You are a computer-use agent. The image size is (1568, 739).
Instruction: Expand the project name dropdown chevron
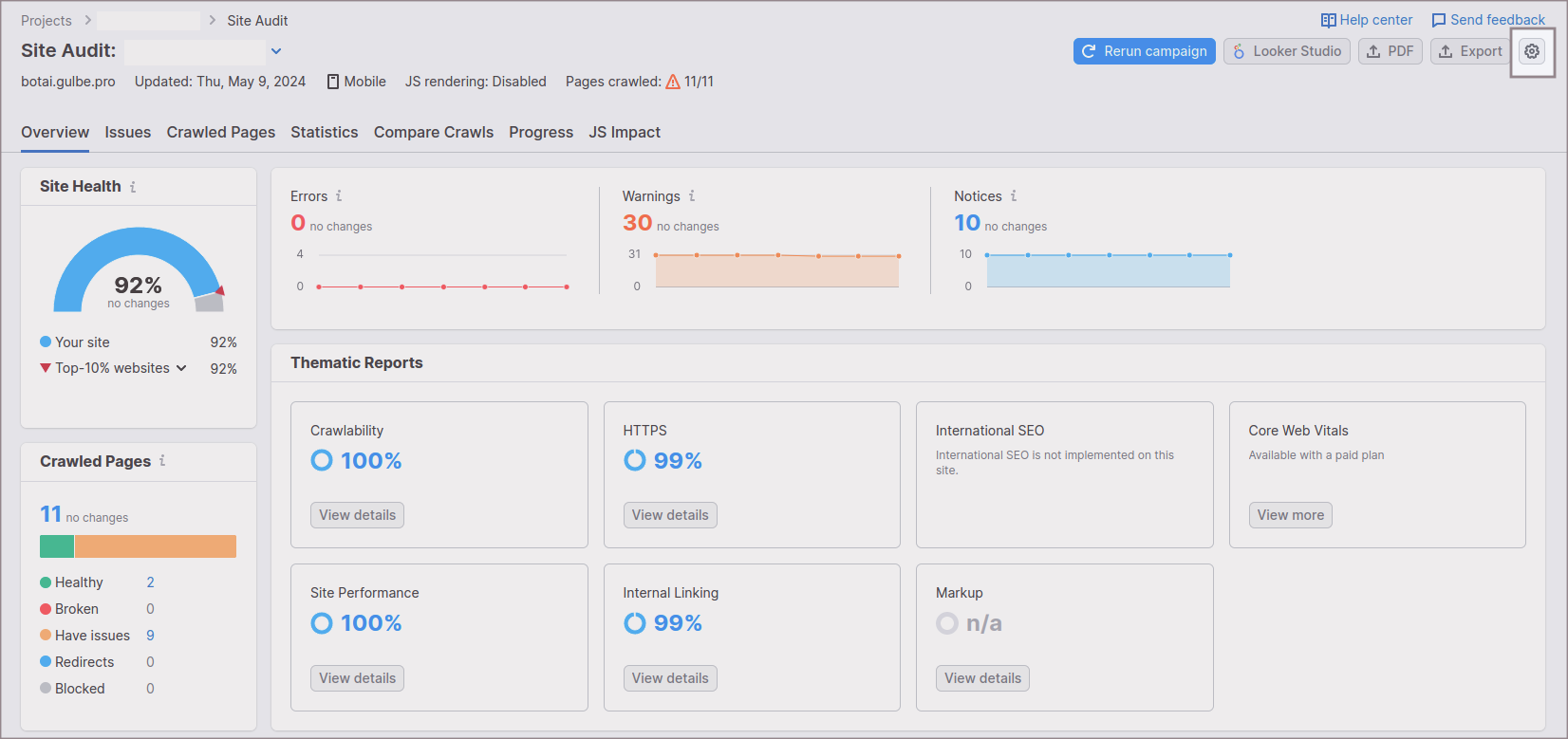click(276, 51)
